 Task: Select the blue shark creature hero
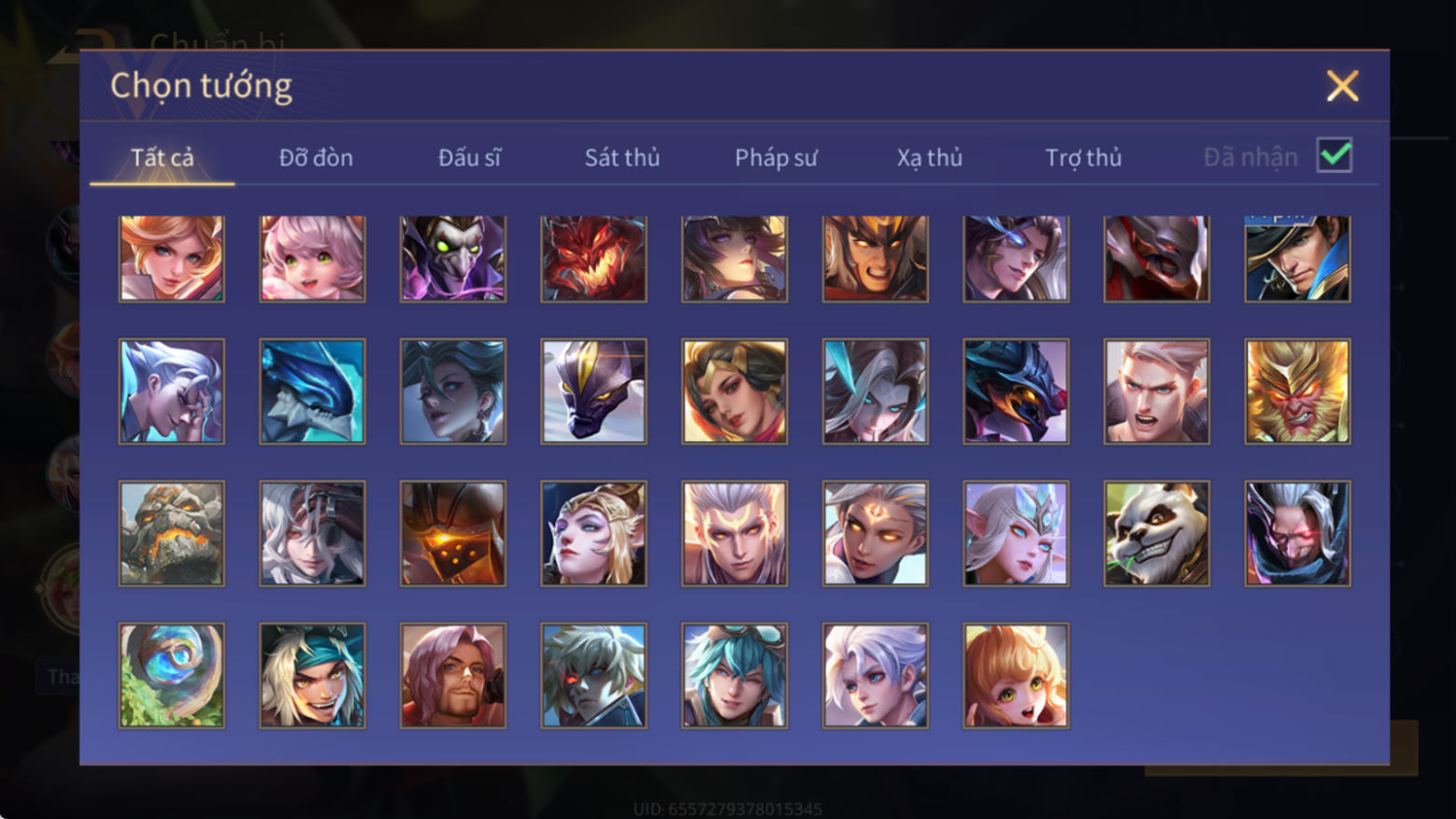pos(312,392)
